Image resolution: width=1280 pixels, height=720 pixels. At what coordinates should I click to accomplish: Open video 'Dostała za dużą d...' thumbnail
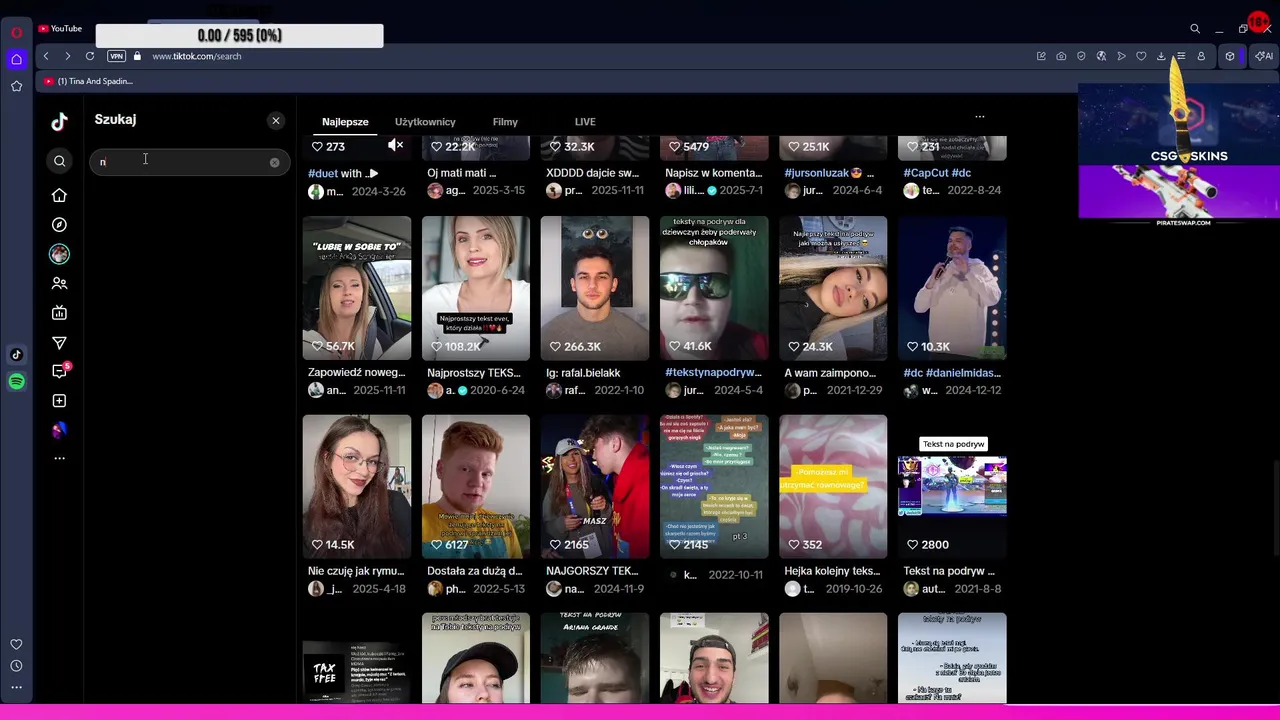pyautogui.click(x=476, y=486)
